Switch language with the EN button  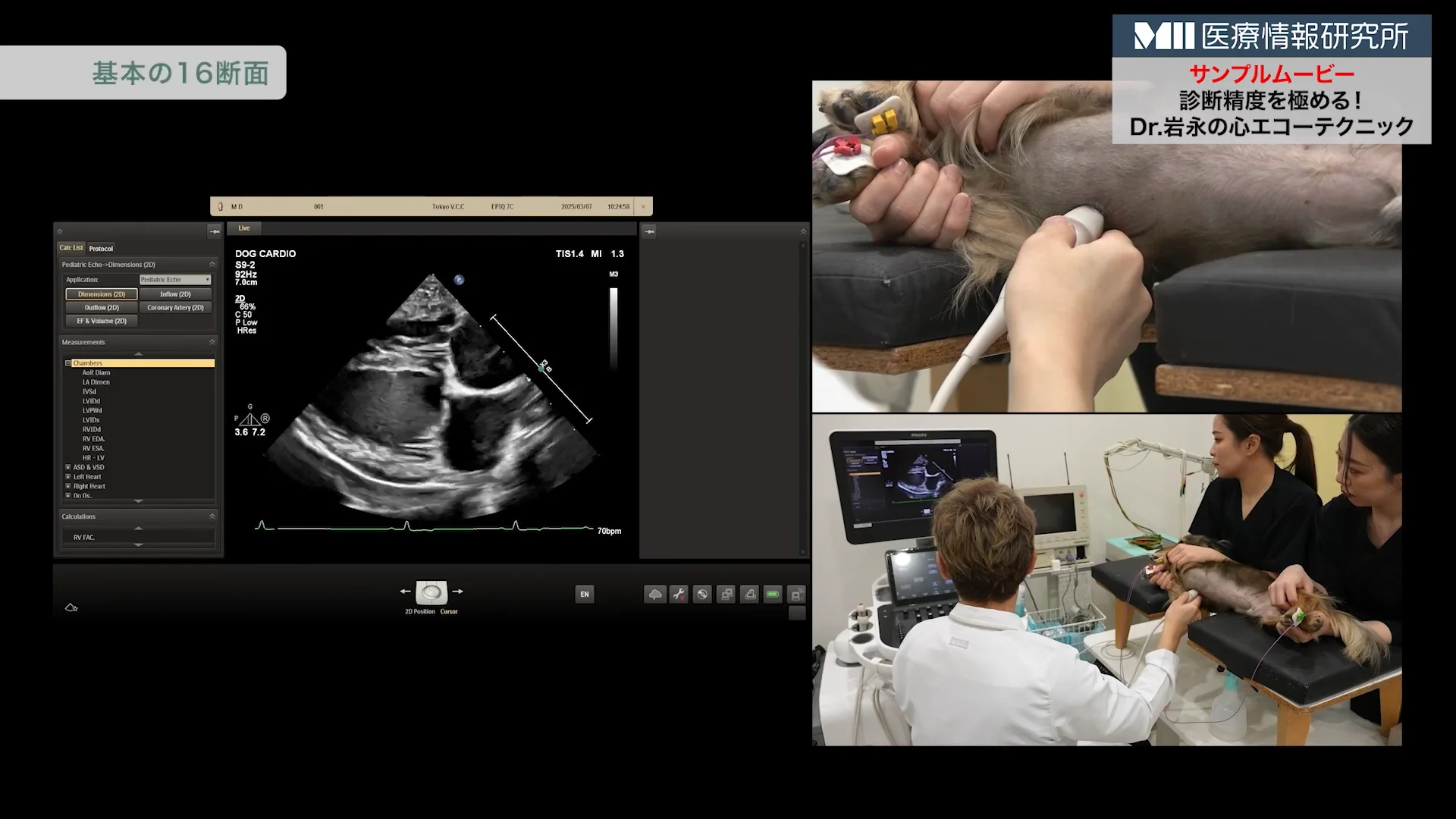(585, 595)
